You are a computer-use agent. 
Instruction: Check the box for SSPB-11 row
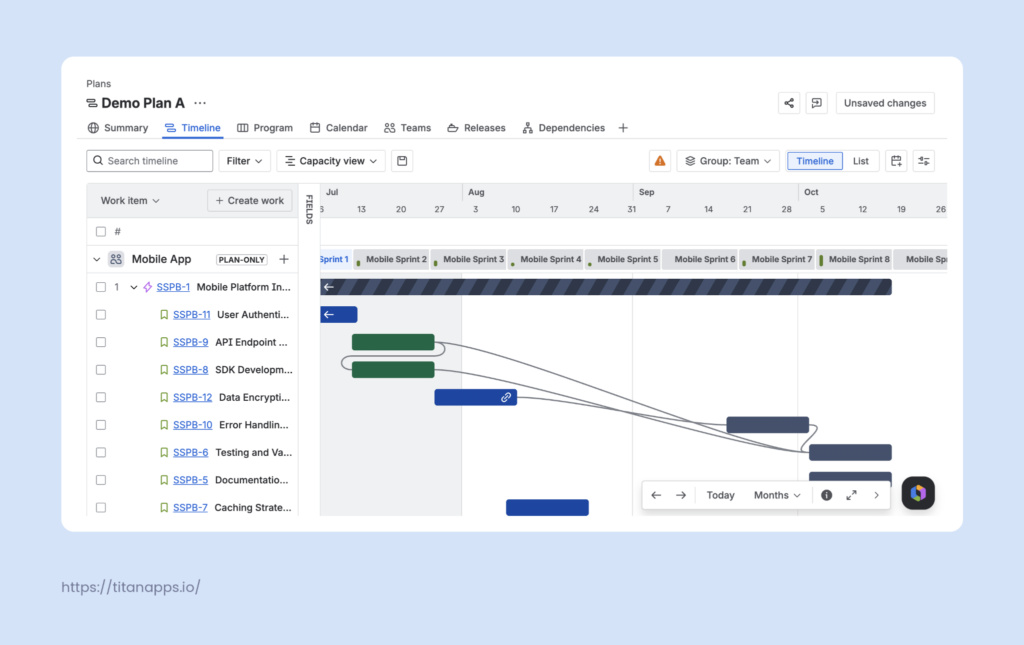pos(101,315)
